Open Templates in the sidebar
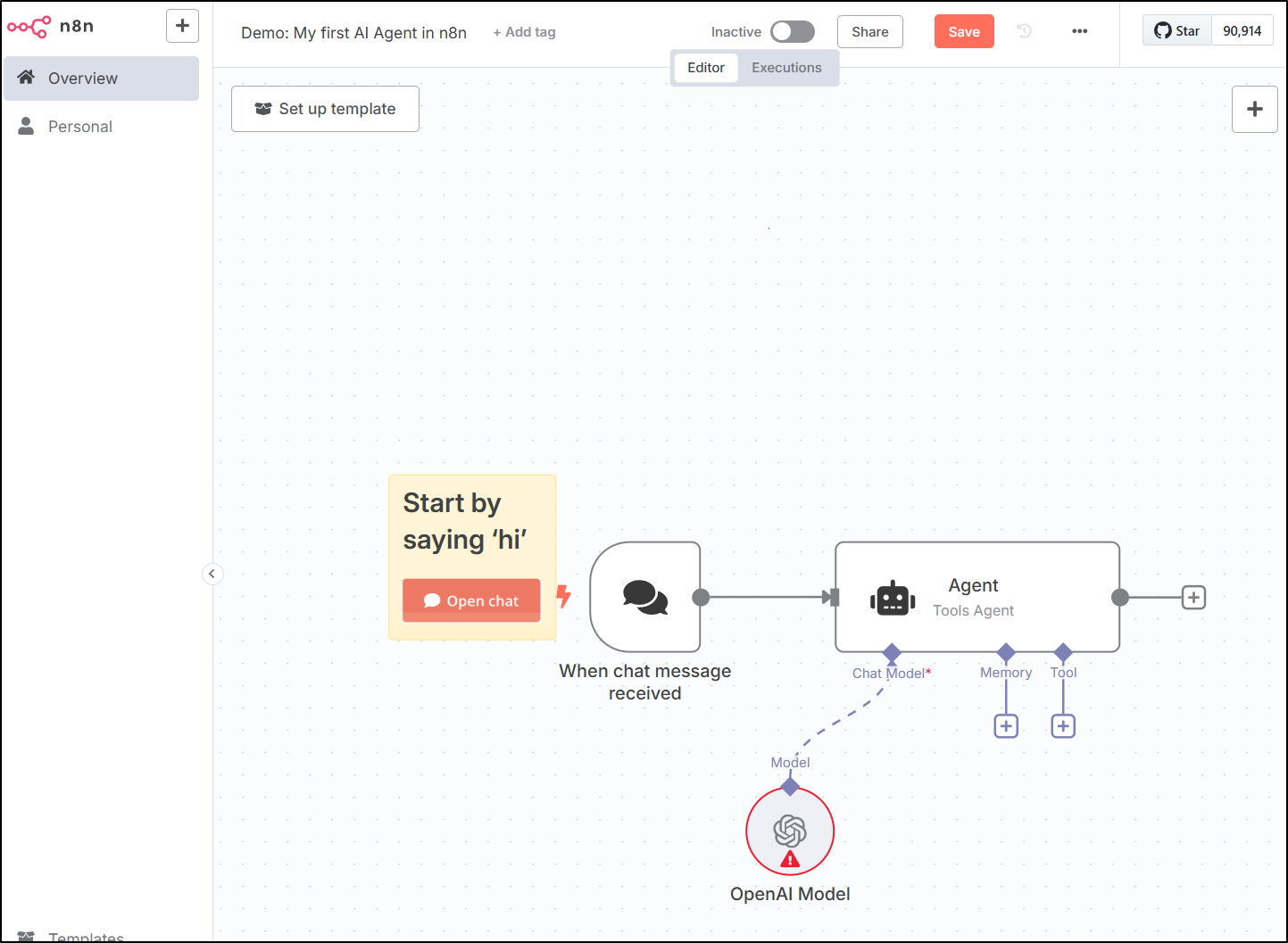The image size is (1288, 943). (x=86, y=937)
